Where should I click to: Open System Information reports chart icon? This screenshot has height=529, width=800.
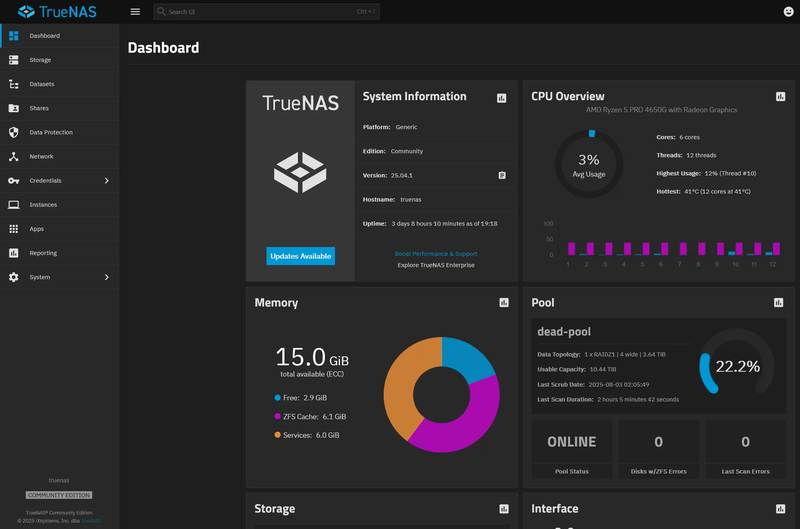pos(502,98)
